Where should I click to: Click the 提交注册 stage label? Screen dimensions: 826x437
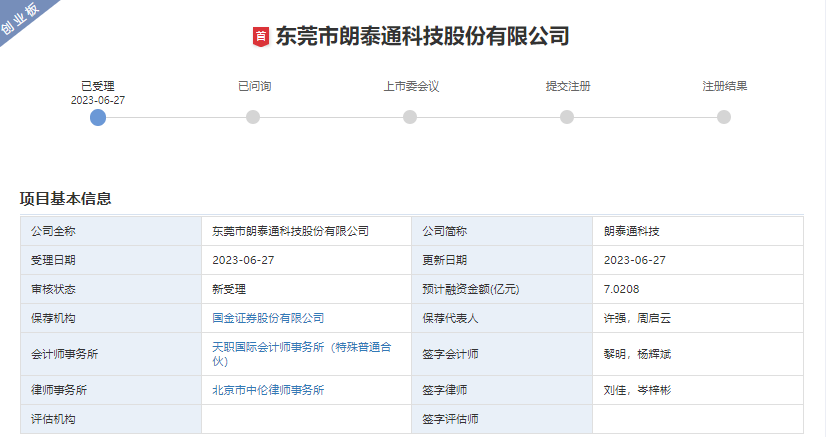(x=568, y=86)
